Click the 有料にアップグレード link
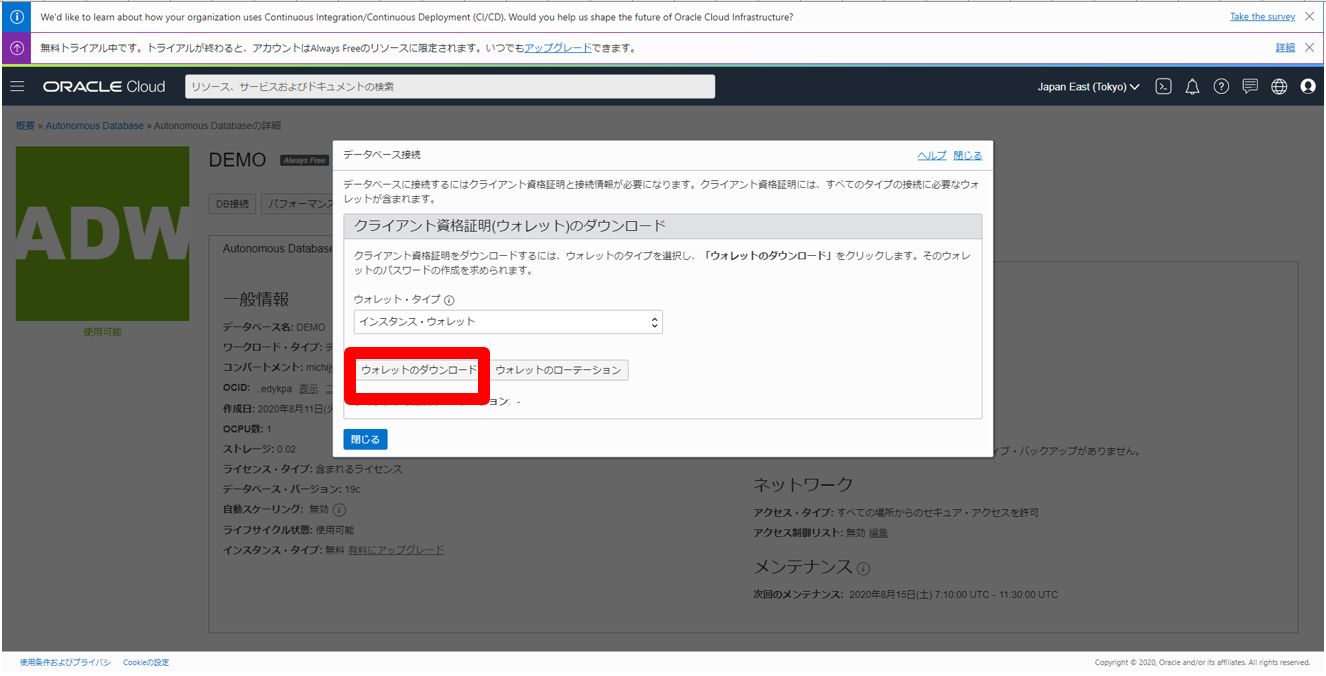 [396, 550]
